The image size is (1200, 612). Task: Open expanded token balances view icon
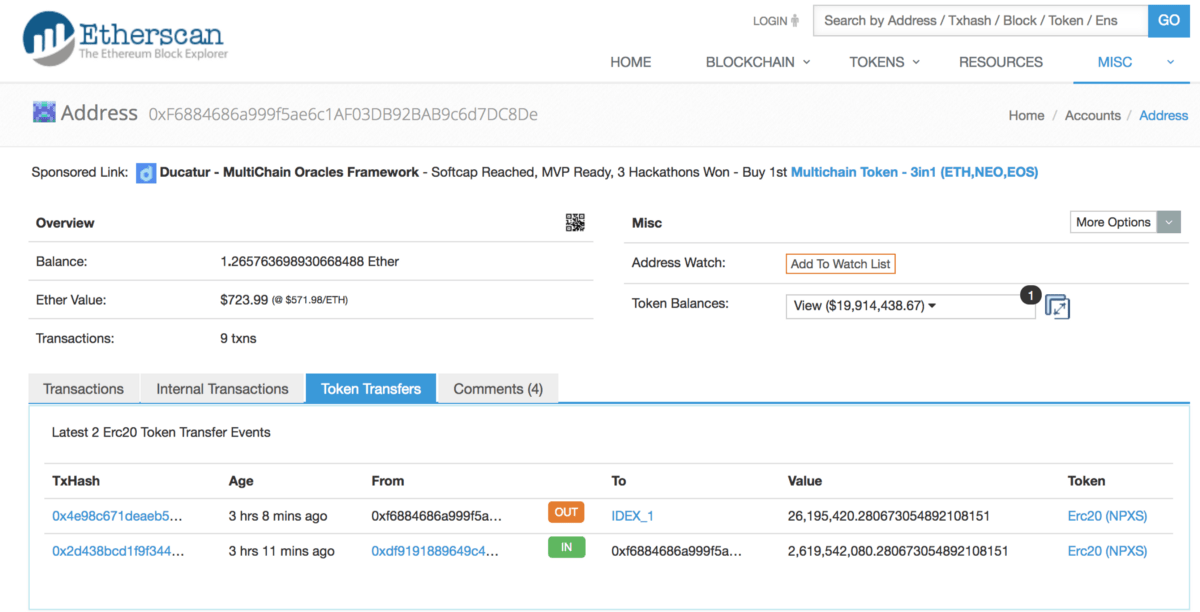(x=1057, y=307)
